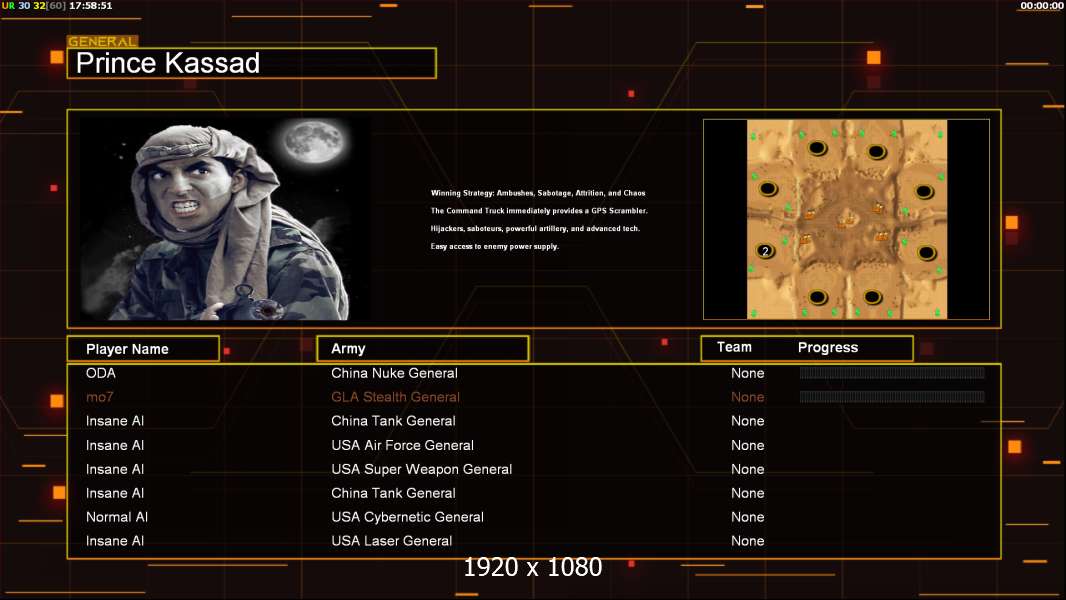Image resolution: width=1066 pixels, height=600 pixels.
Task: Select Insane AI in USA Super Weapon row
Action: click(115, 469)
